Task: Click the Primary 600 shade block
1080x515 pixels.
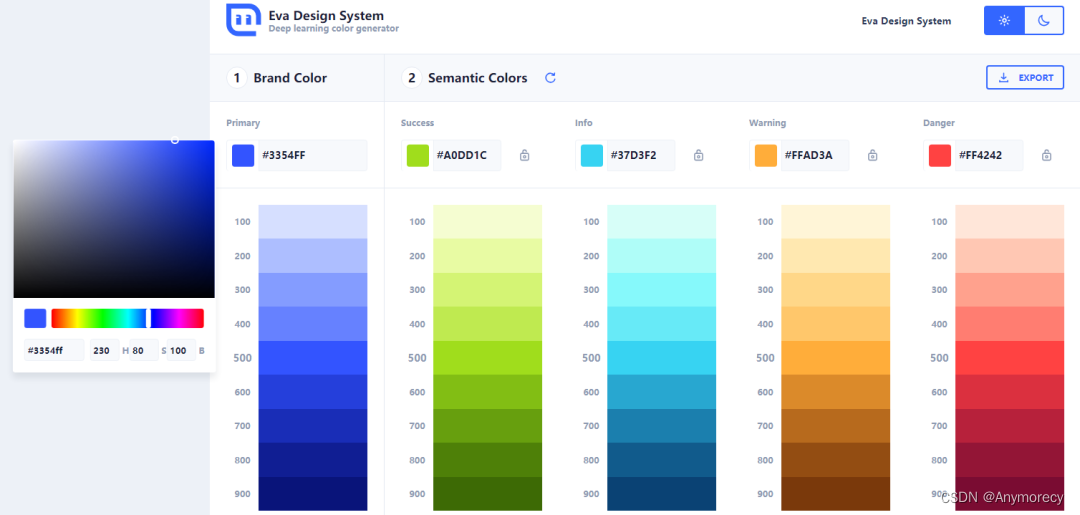Action: coord(313,392)
